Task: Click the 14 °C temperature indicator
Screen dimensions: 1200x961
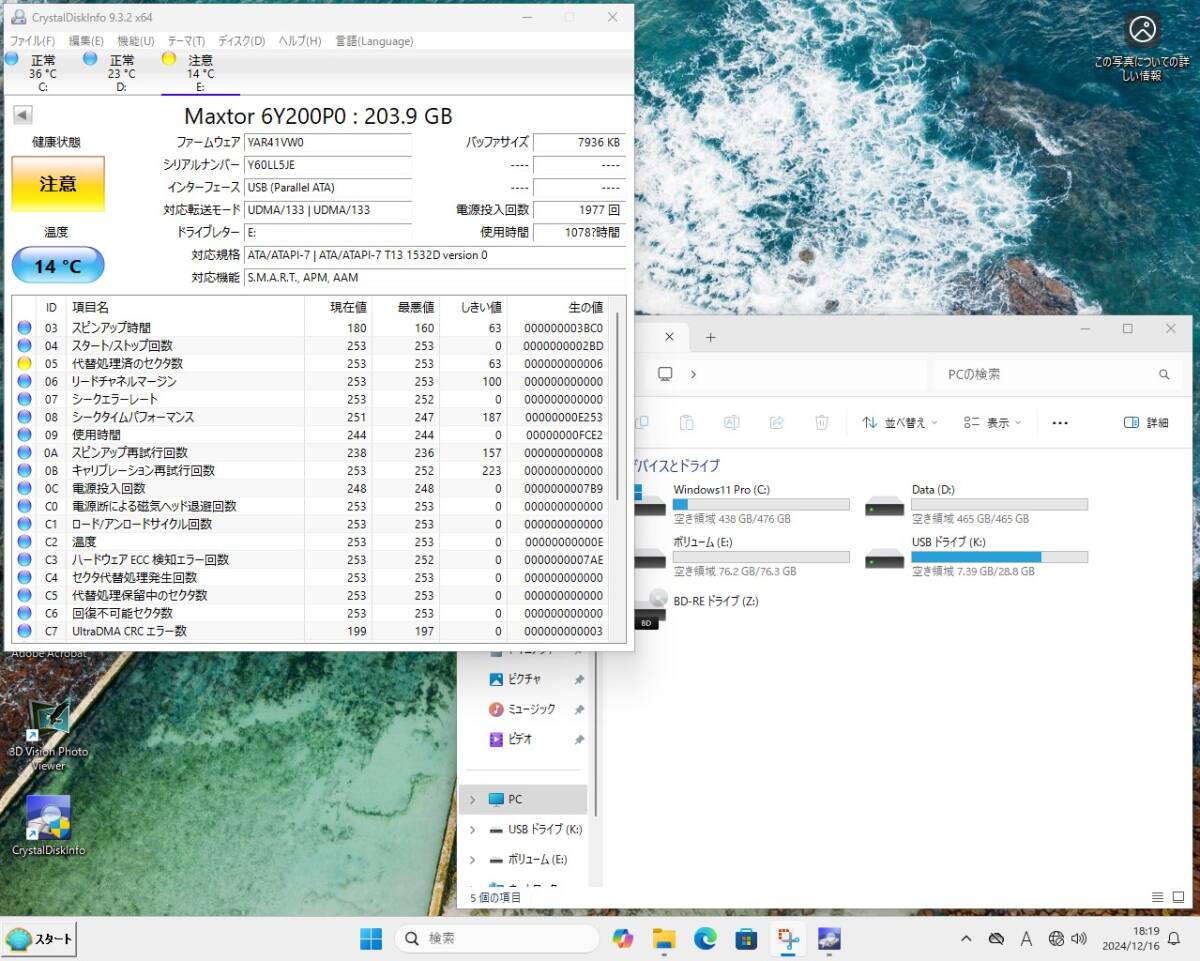Action: tap(58, 266)
